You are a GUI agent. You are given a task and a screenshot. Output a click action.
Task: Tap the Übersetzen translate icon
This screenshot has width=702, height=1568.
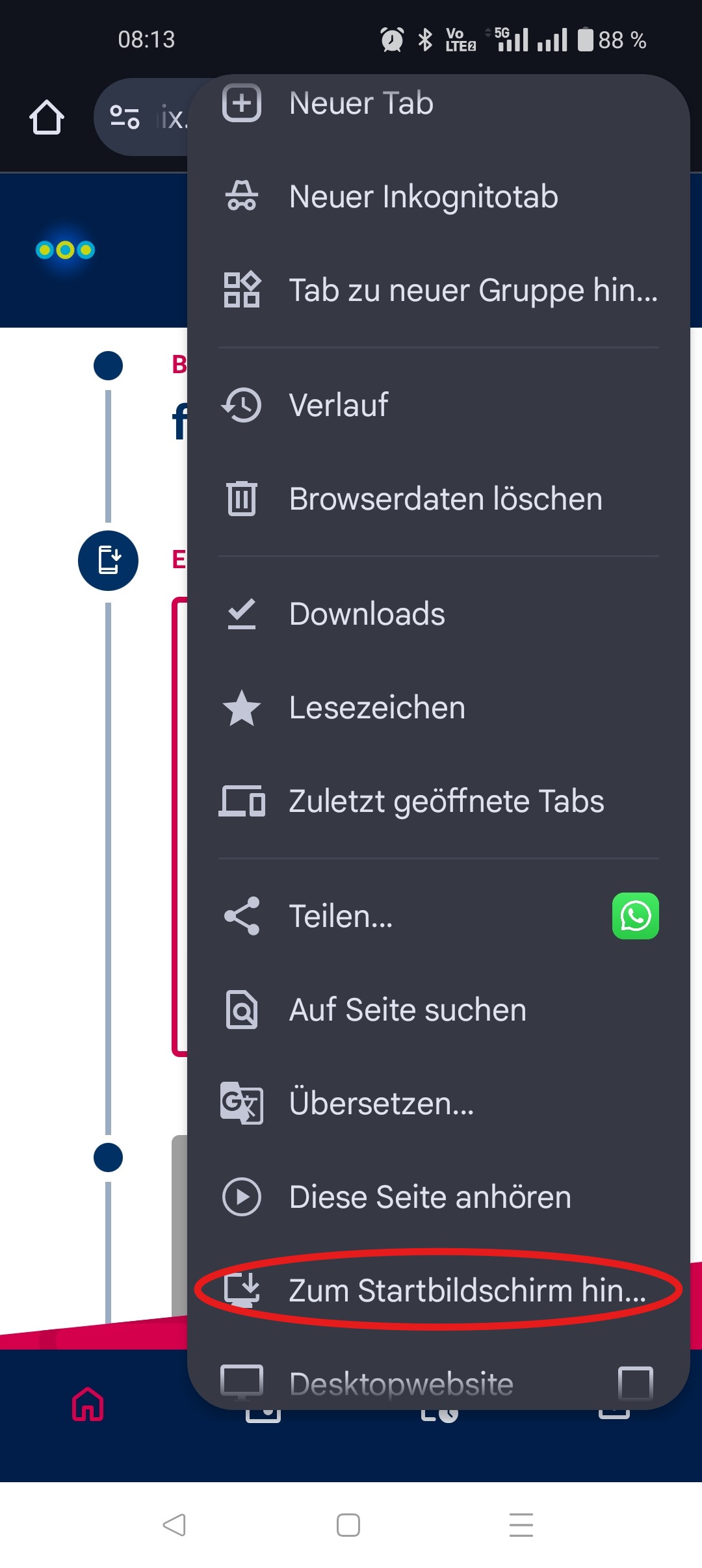pyautogui.click(x=242, y=1103)
